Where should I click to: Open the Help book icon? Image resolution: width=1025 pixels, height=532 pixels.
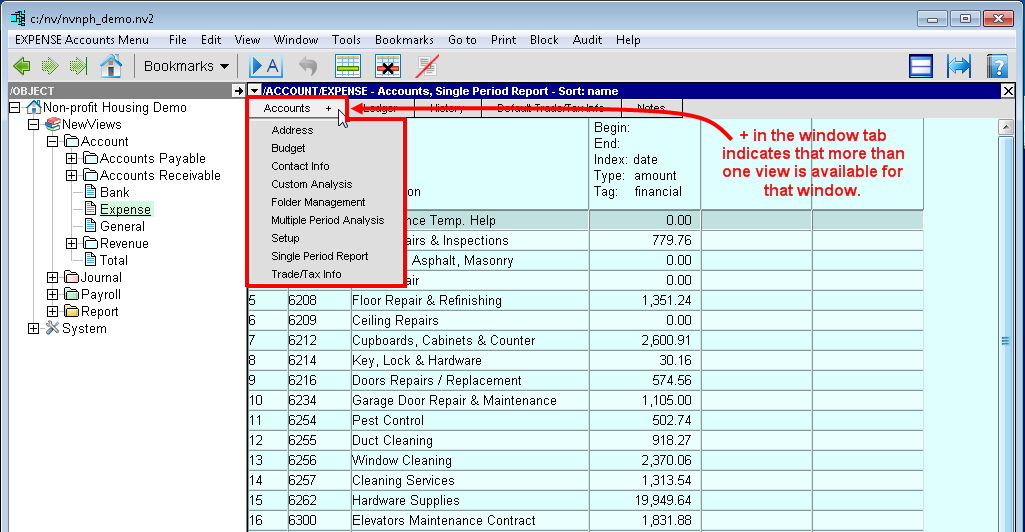point(996,66)
